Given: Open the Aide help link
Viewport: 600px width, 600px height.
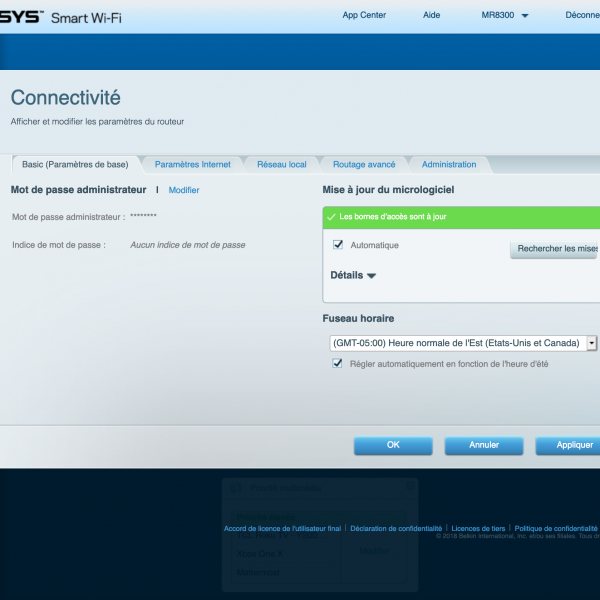Looking at the screenshot, I should click(x=432, y=16).
